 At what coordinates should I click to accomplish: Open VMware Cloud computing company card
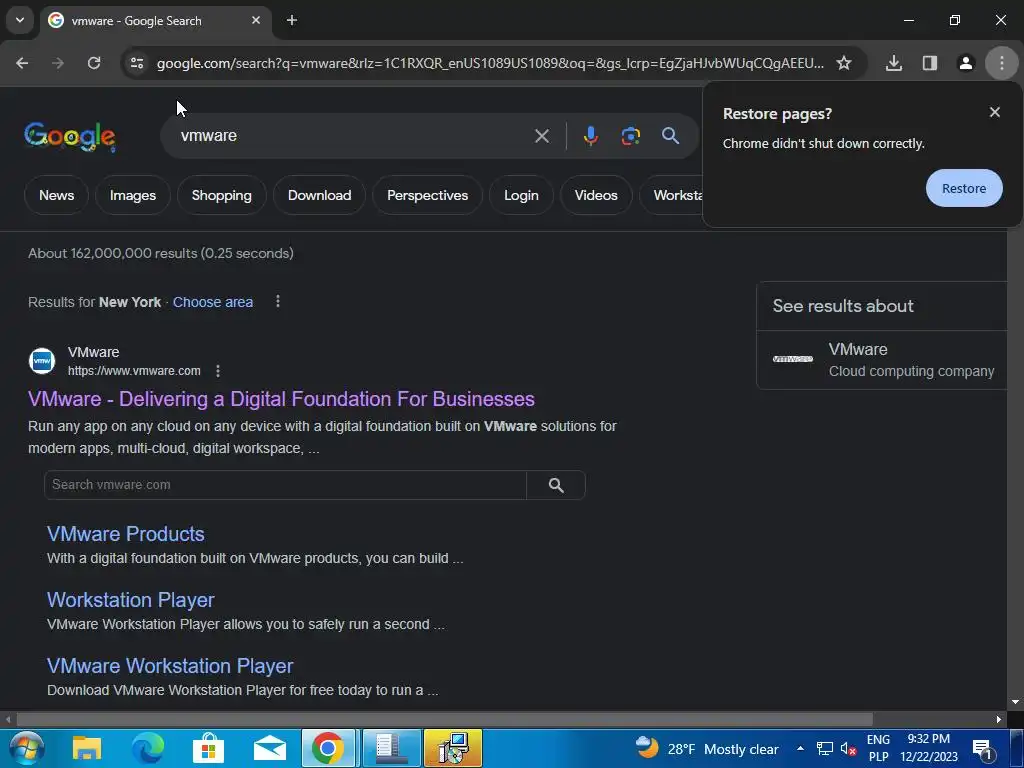click(x=883, y=360)
